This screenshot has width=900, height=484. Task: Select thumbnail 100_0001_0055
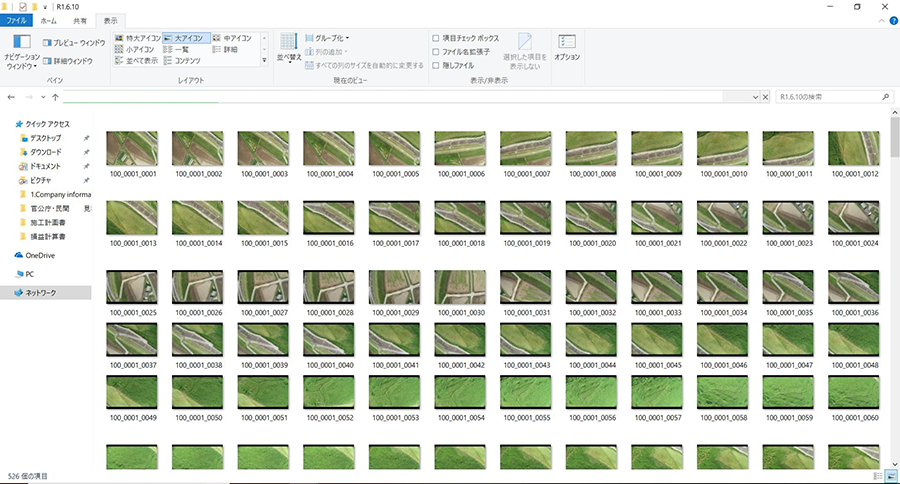(526, 392)
